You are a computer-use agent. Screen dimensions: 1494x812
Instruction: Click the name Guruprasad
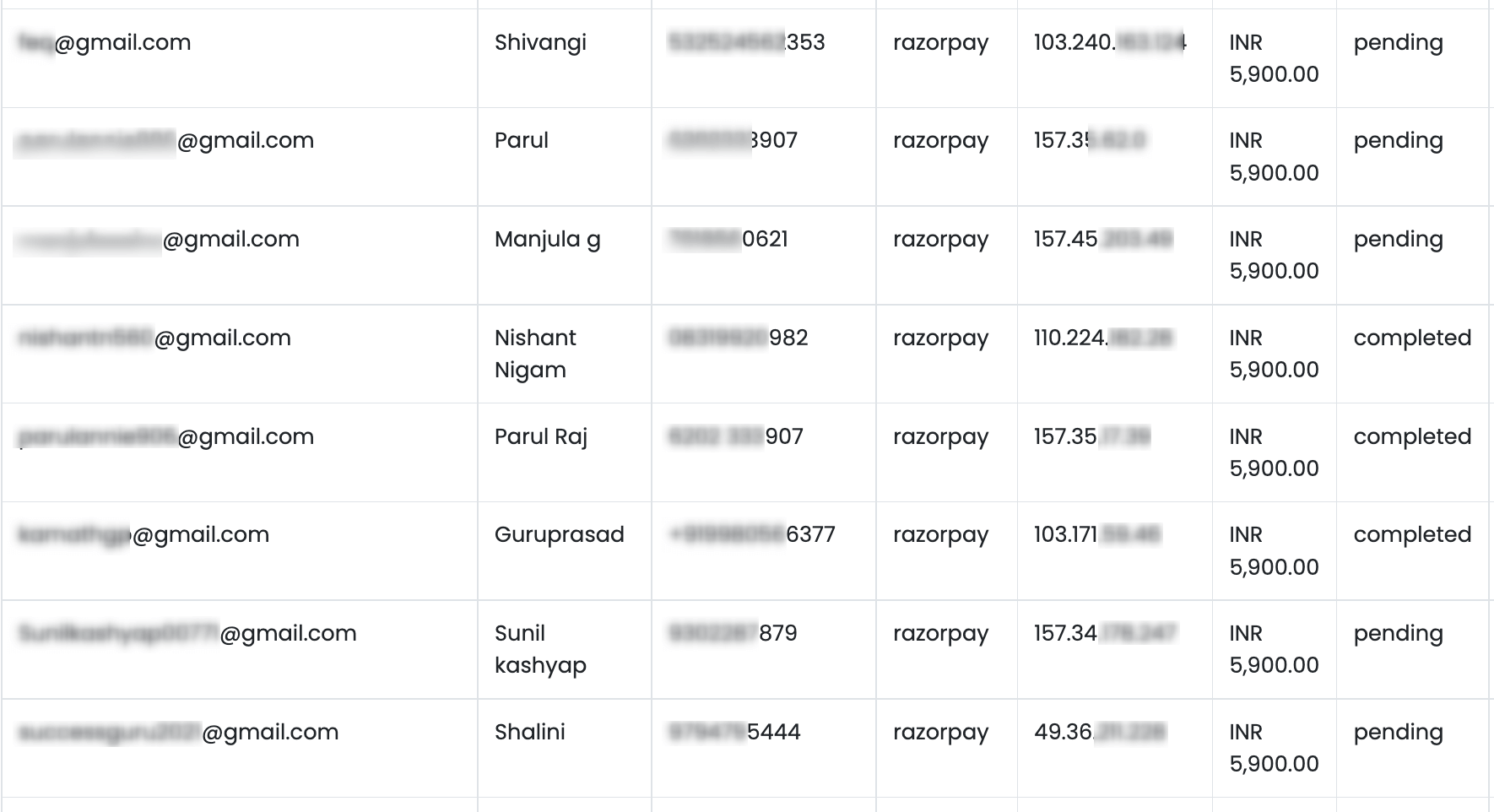(559, 534)
